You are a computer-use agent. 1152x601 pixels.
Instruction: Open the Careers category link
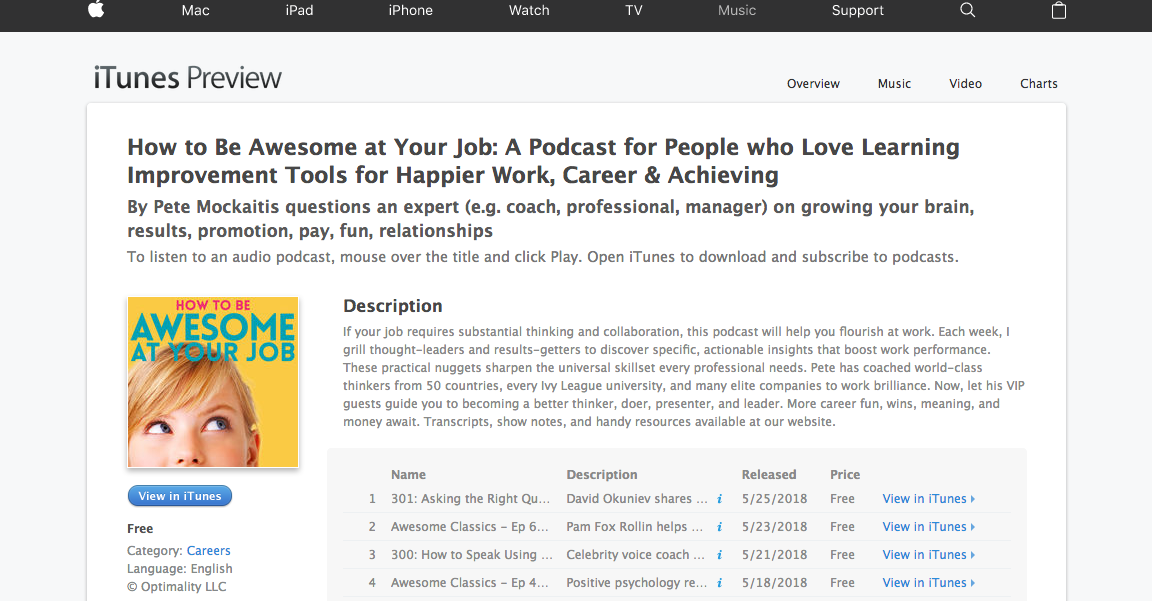(x=208, y=551)
